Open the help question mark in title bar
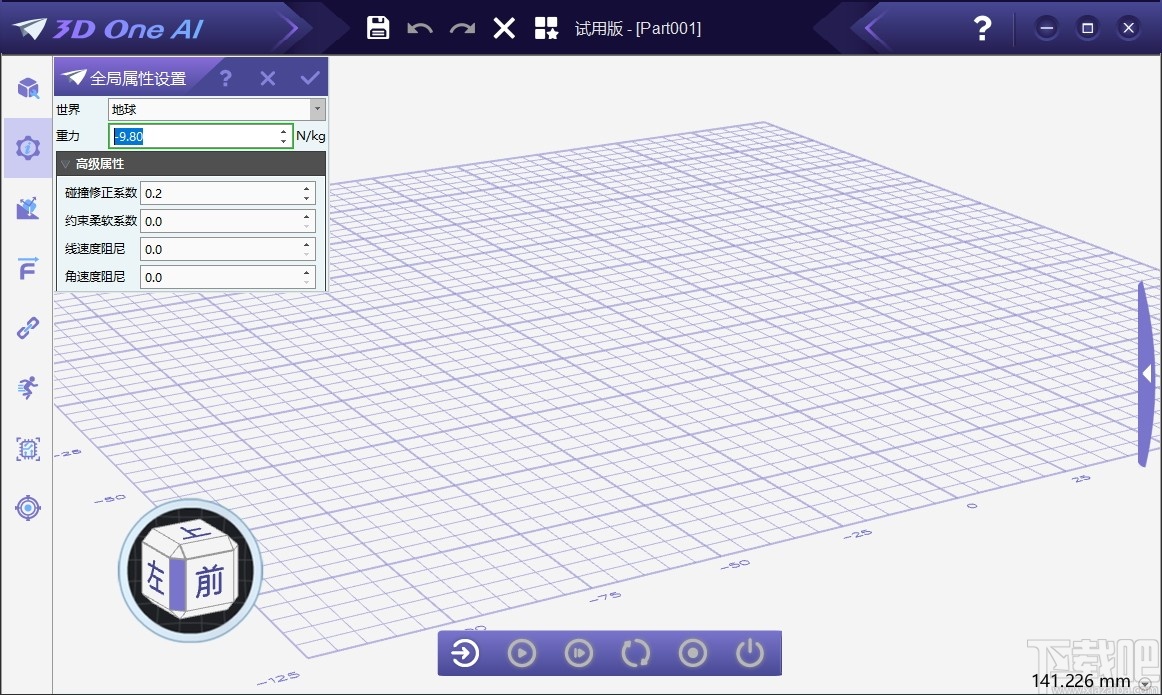The height and width of the screenshot is (695, 1162). point(982,28)
